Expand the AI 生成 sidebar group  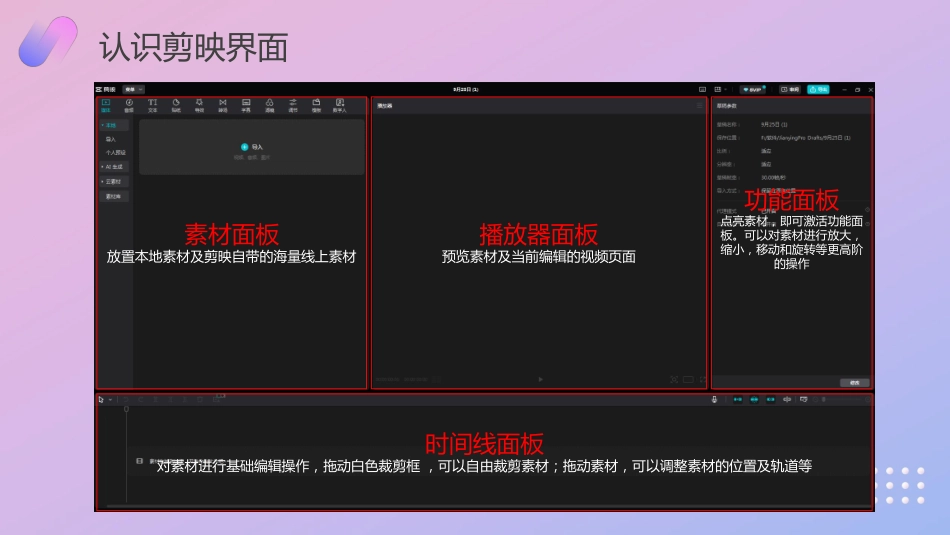(114, 167)
